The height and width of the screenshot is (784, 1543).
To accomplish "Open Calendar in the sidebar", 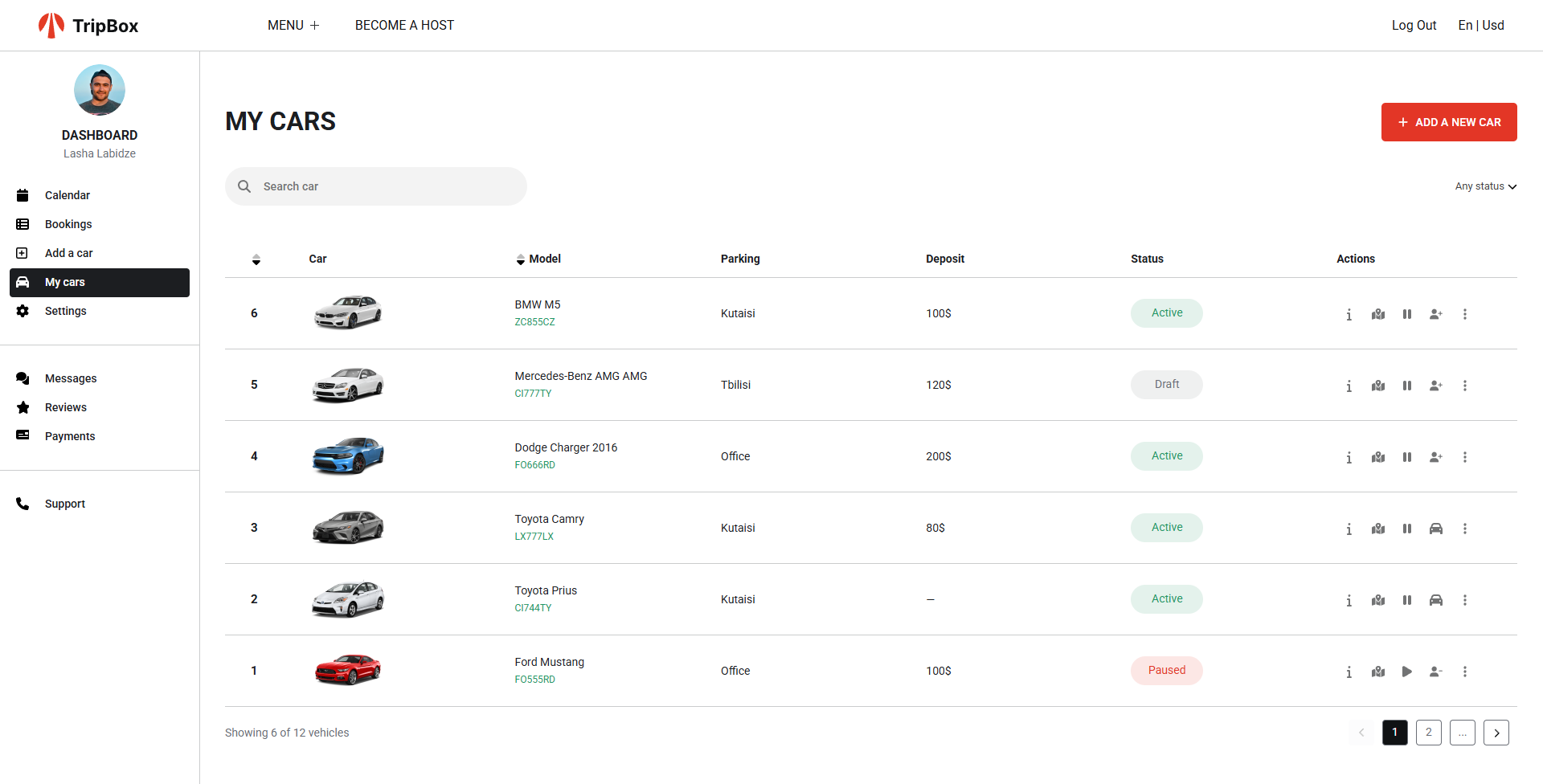I will (100, 195).
